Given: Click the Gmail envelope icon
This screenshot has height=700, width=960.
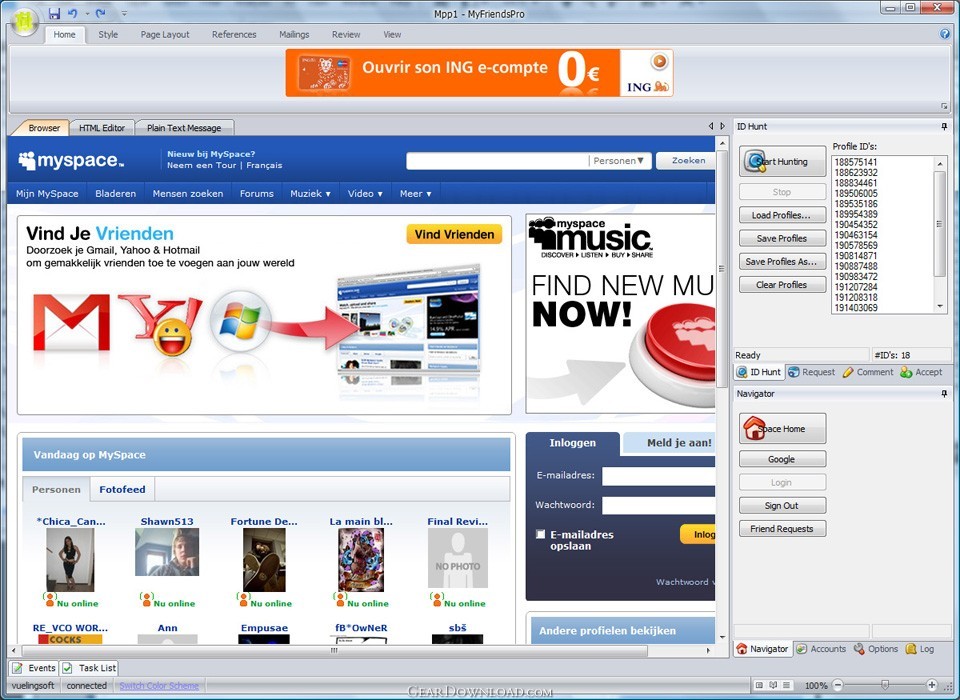Looking at the screenshot, I should (x=71, y=322).
